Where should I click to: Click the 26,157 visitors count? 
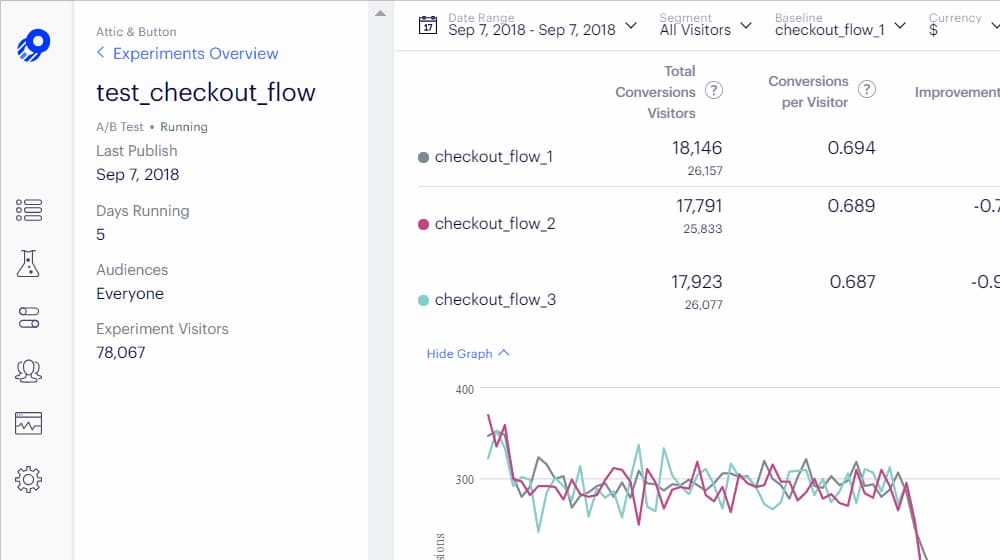pyautogui.click(x=705, y=171)
